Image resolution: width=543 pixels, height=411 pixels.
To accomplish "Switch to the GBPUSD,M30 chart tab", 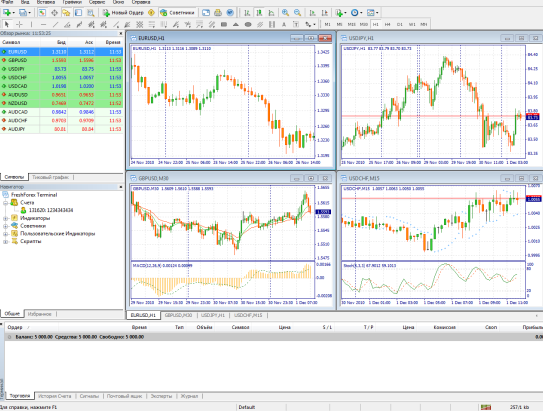I will tap(178, 315).
